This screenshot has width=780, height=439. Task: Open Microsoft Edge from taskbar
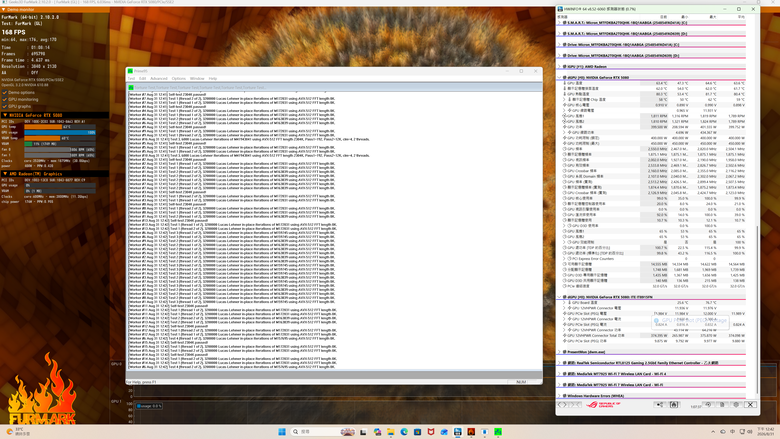(x=404, y=432)
